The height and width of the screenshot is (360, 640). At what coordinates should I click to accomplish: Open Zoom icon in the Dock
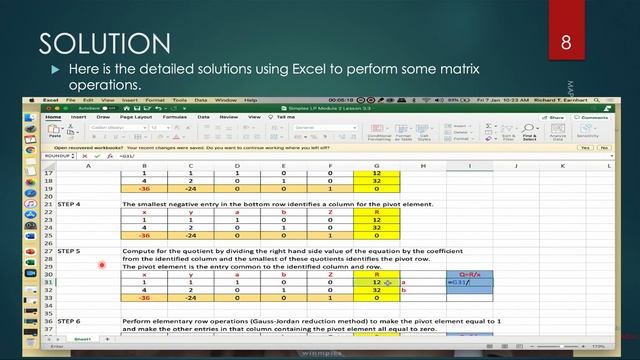[x=31, y=273]
